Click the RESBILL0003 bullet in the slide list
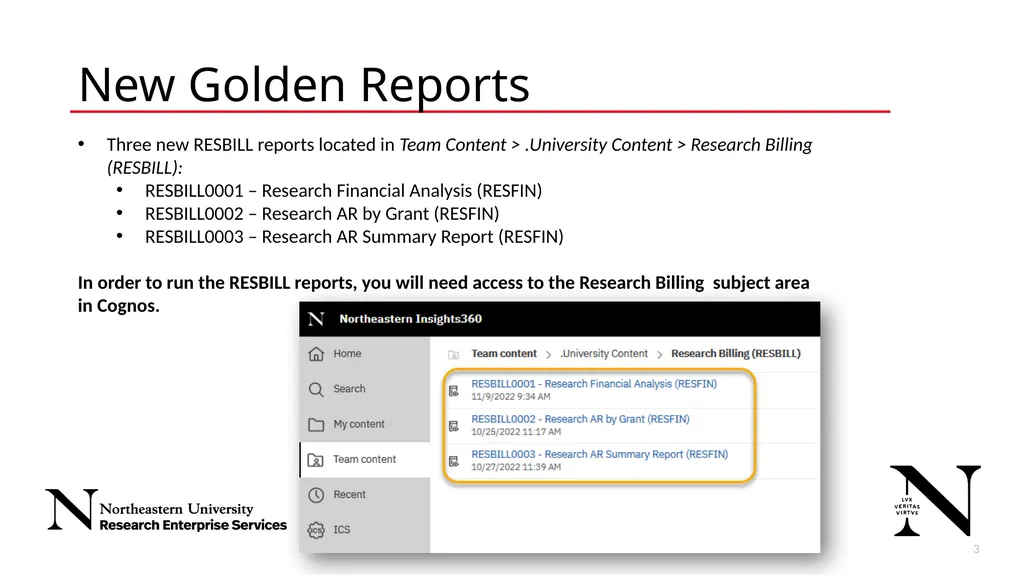Viewport: 1024px width, 575px height. (x=354, y=237)
